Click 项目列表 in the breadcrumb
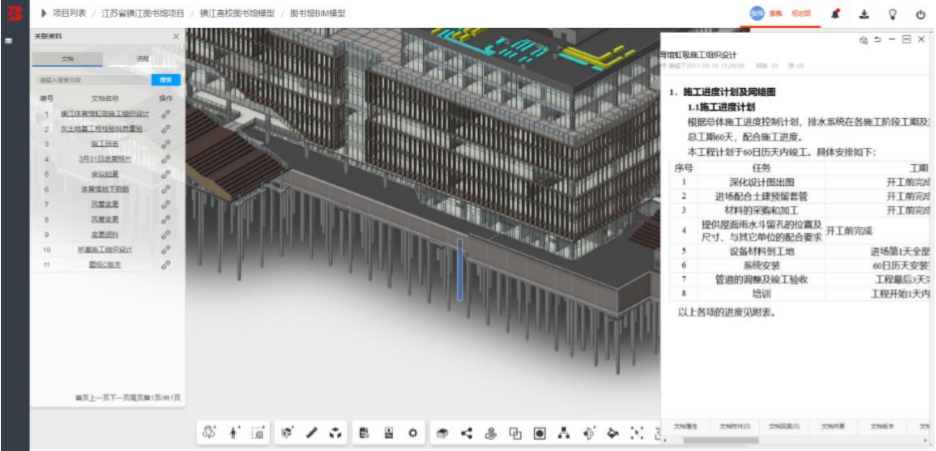Viewport: 936px width, 451px height. click(70, 13)
